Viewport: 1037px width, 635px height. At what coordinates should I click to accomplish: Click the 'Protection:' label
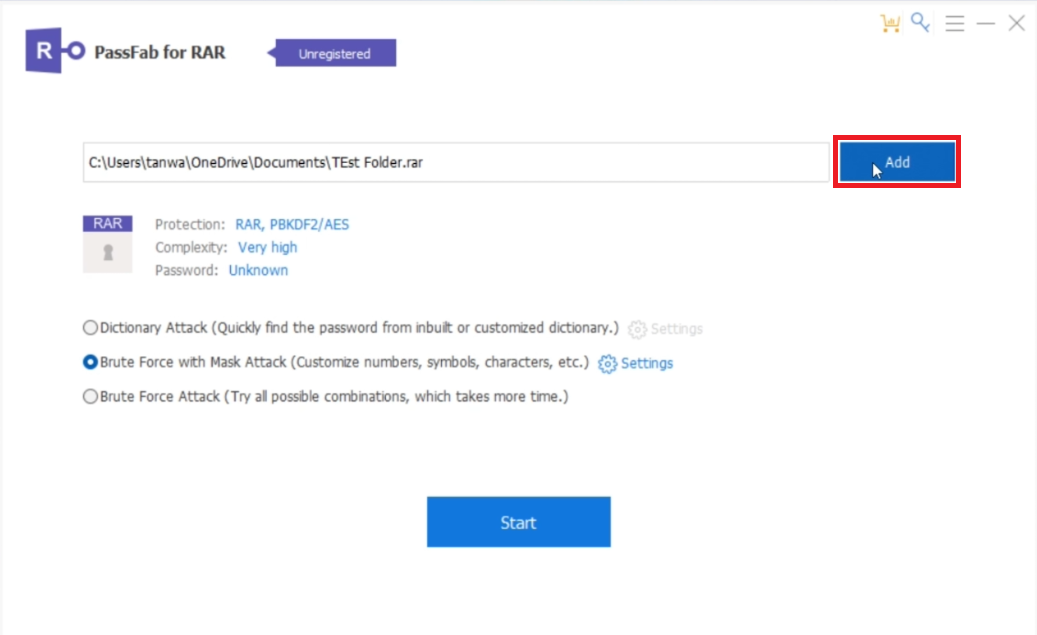190,224
